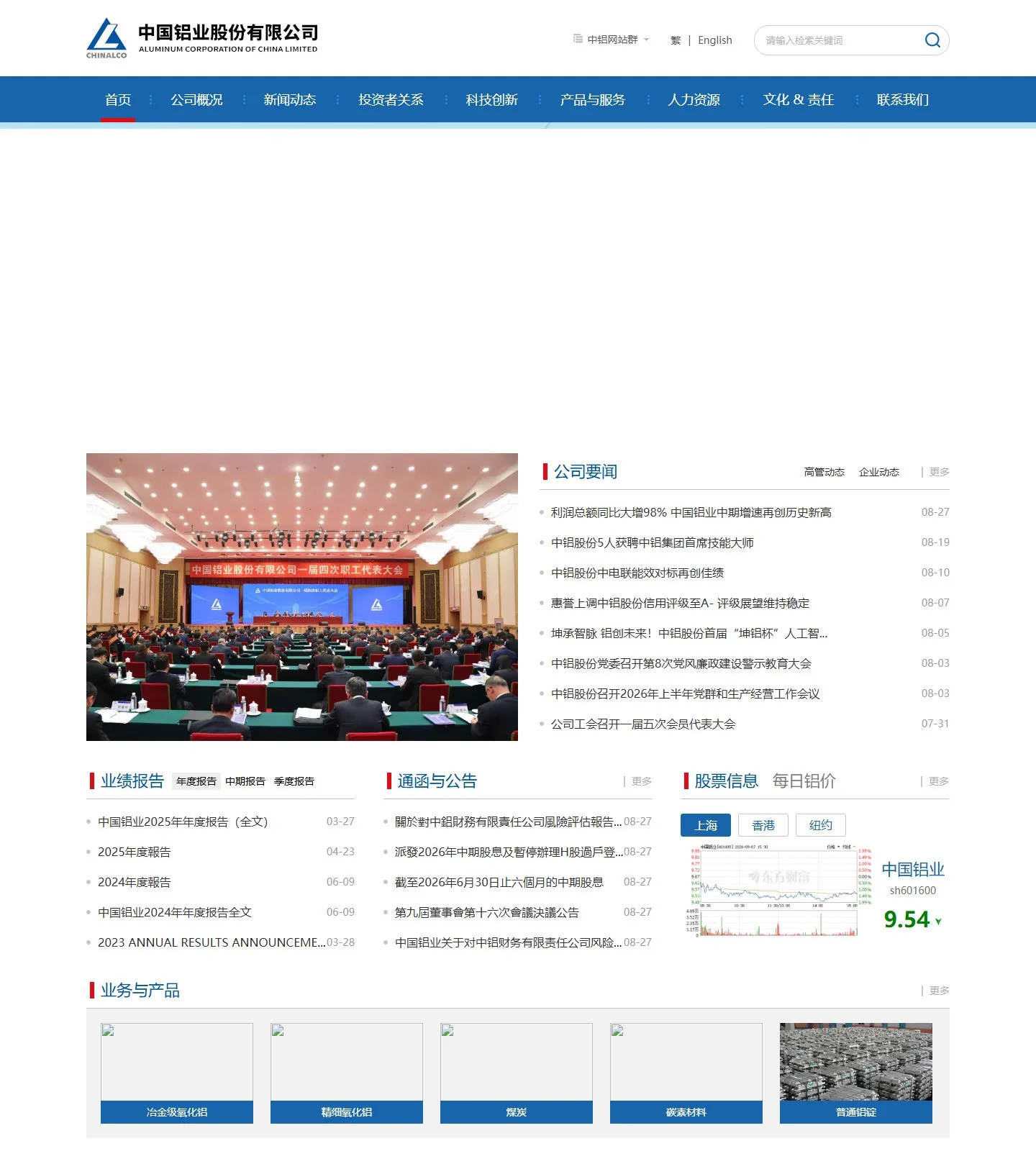This screenshot has height=1151, width=1036.
Task: Open the 首页 navigation item
Action: tap(118, 99)
